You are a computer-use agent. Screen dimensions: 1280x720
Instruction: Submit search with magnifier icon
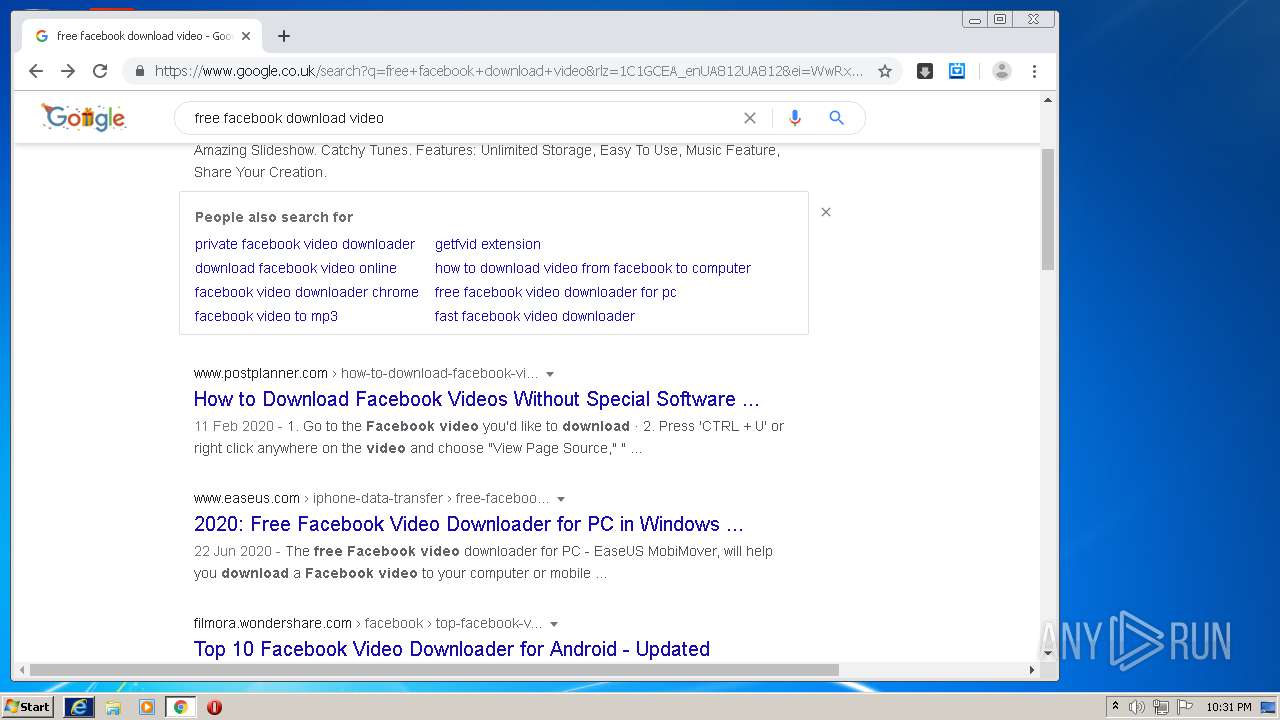coord(836,118)
